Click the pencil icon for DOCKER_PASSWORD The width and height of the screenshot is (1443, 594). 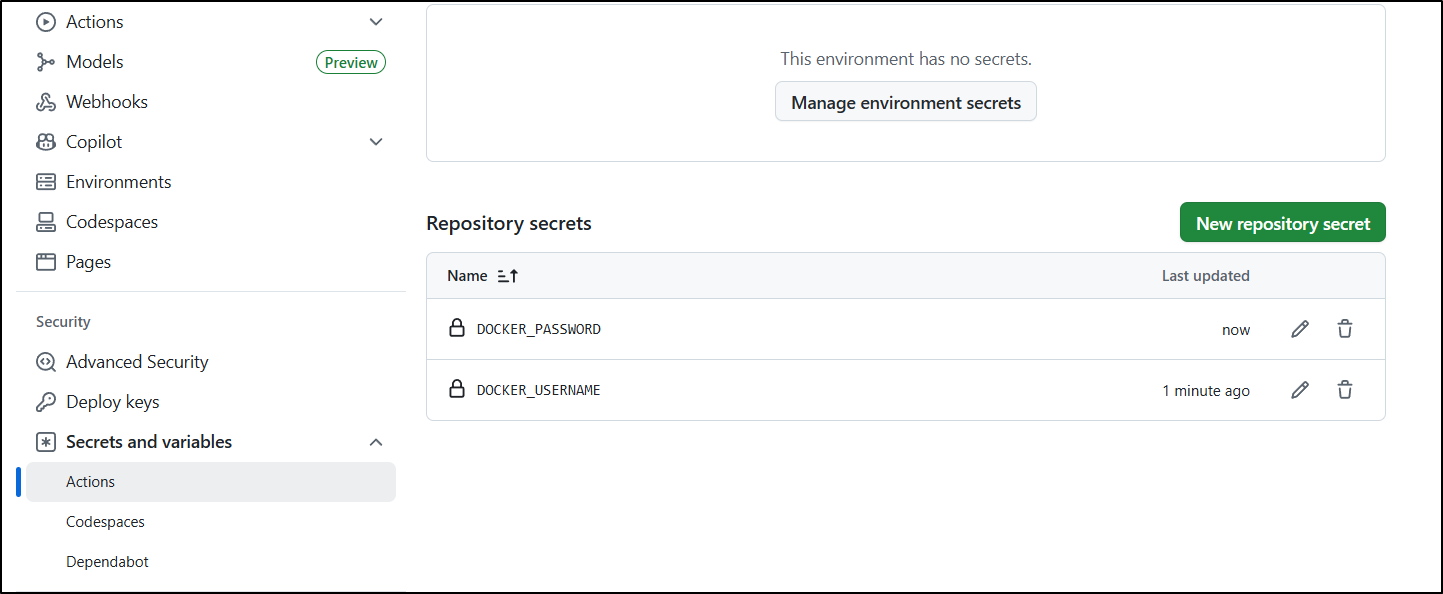click(x=1300, y=329)
